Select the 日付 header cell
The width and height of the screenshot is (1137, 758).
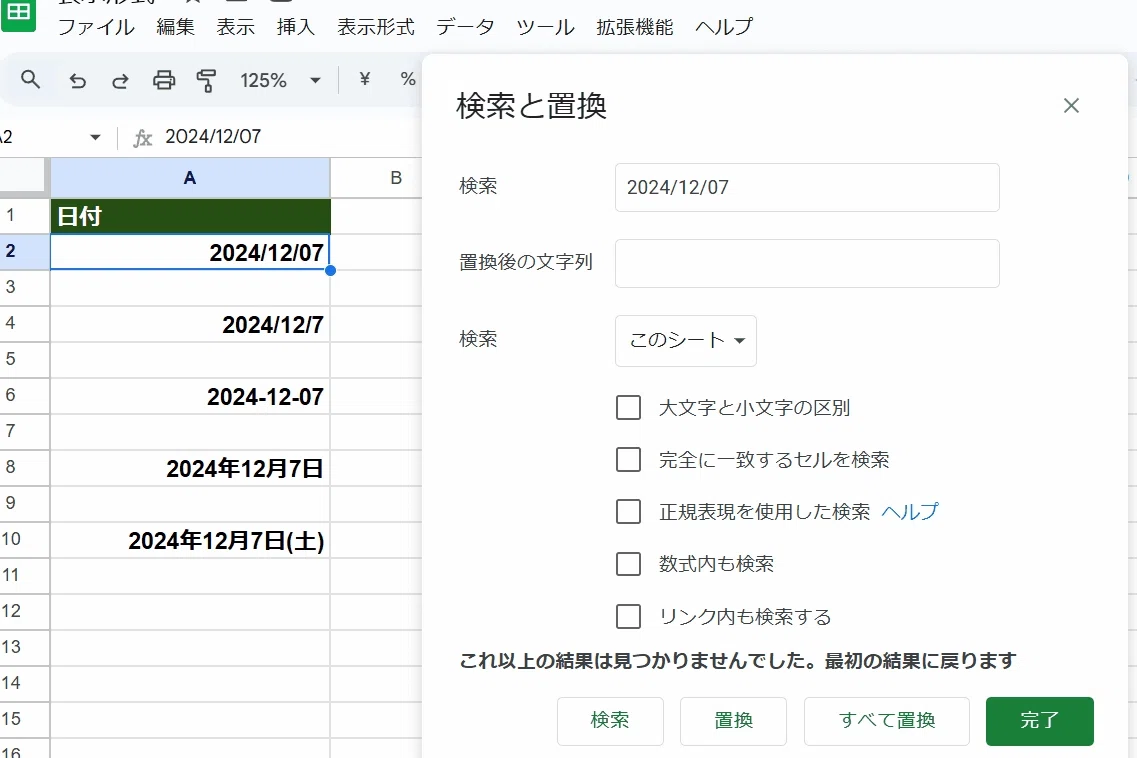click(x=190, y=215)
